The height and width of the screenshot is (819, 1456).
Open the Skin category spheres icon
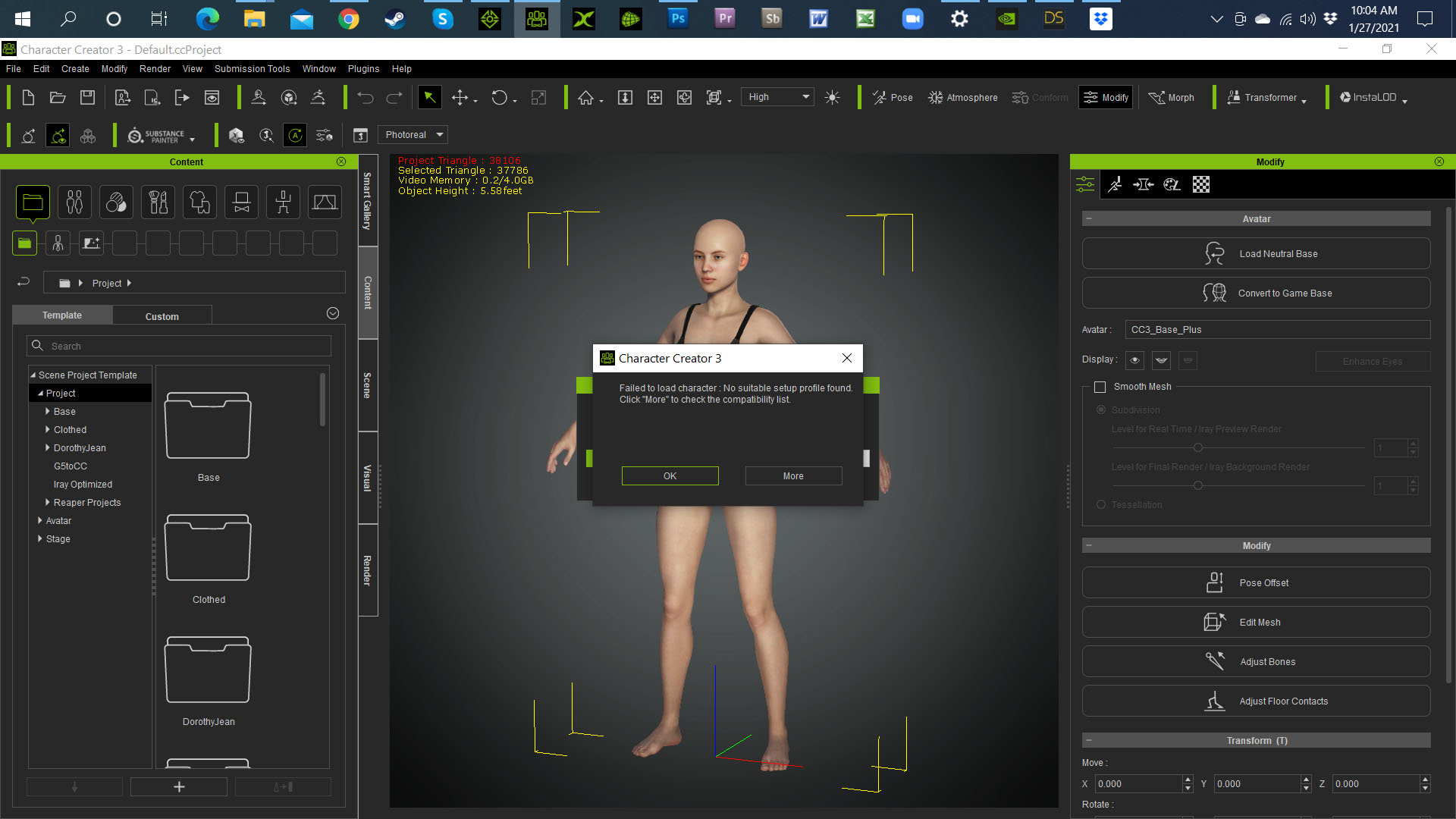(116, 202)
